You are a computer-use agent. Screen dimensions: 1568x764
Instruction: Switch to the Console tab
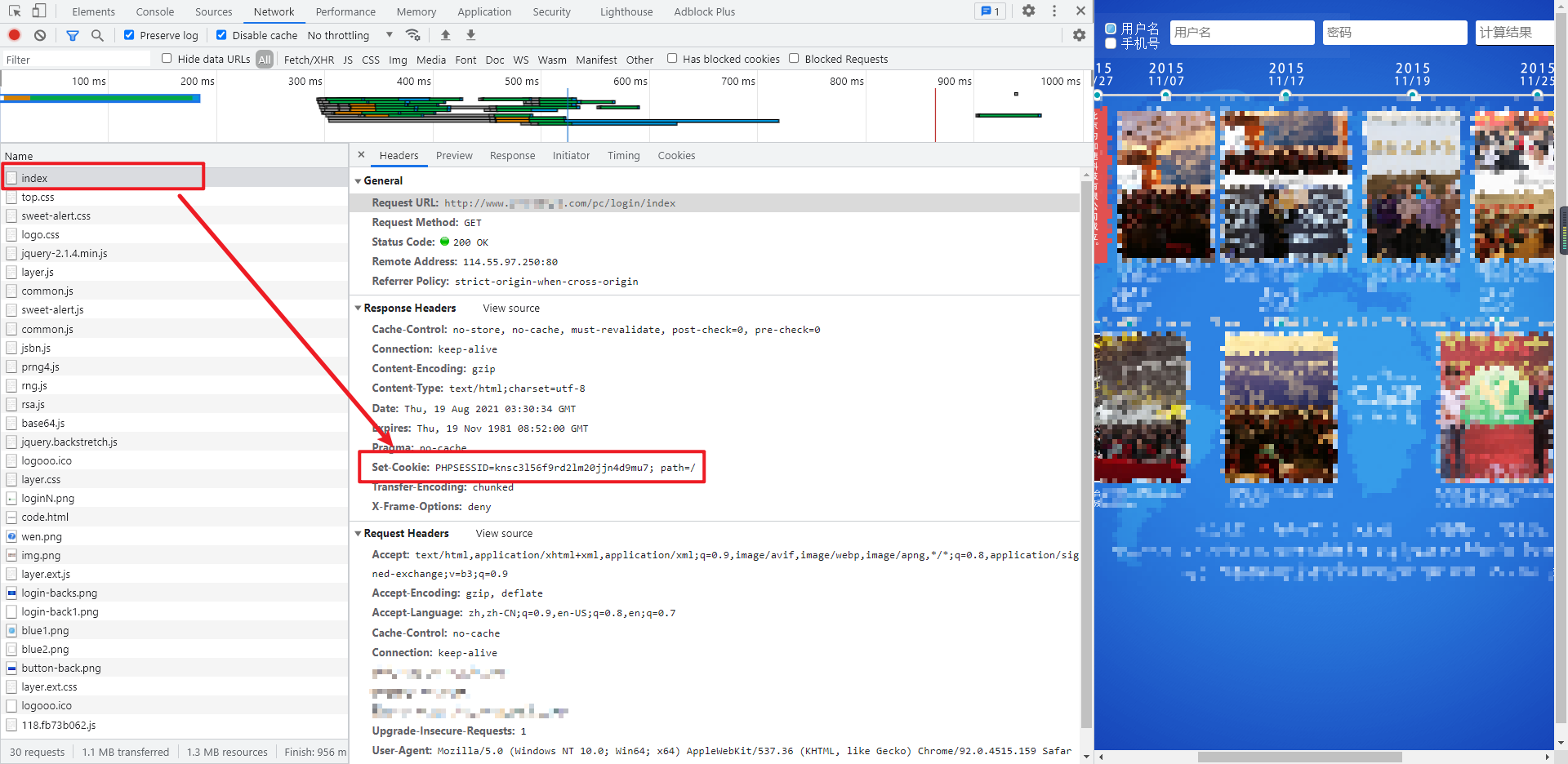tap(155, 11)
